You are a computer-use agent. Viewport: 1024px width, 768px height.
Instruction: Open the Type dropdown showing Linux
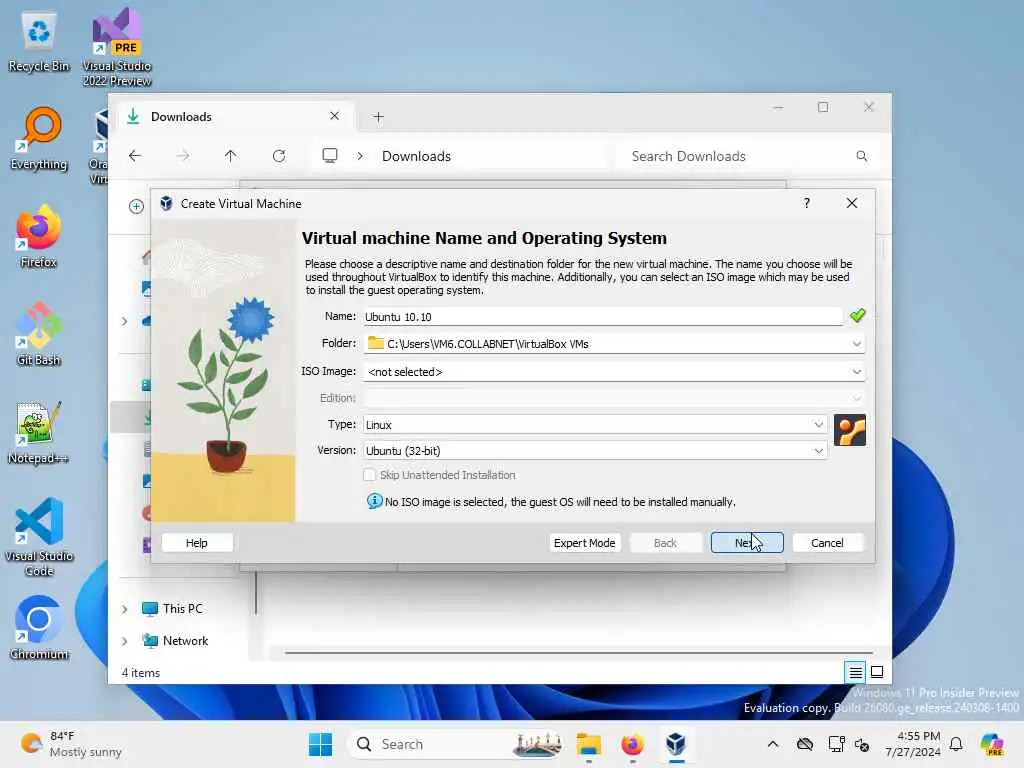pos(818,424)
